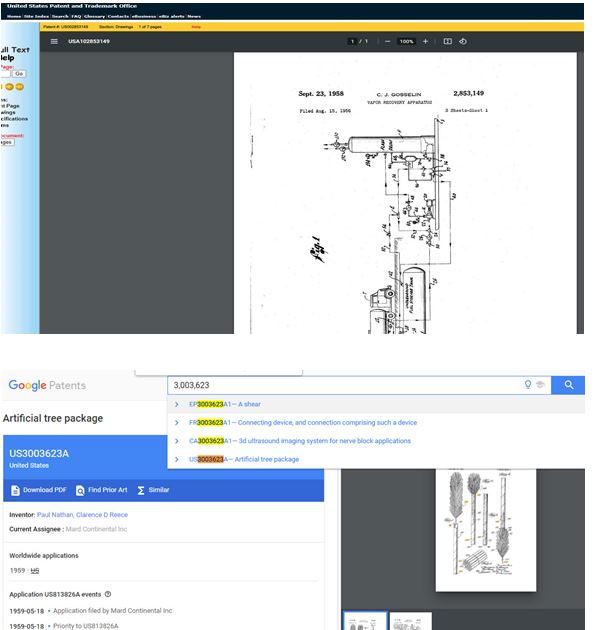Go to previous page using left yellow arrow
The image size is (600, 630).
coord(9,87)
